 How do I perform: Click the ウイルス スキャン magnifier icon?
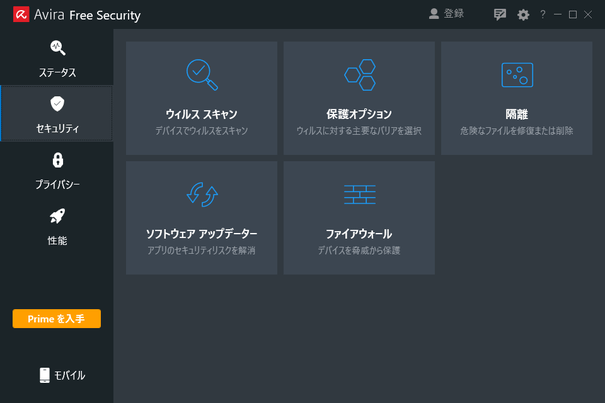[x=202, y=75]
